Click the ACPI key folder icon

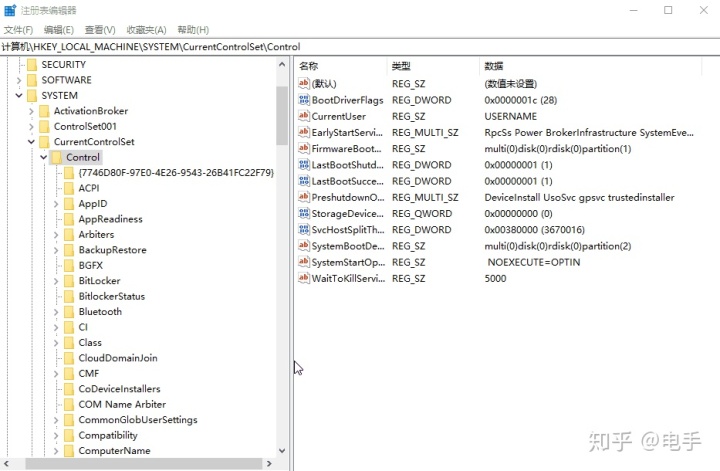[69, 188]
